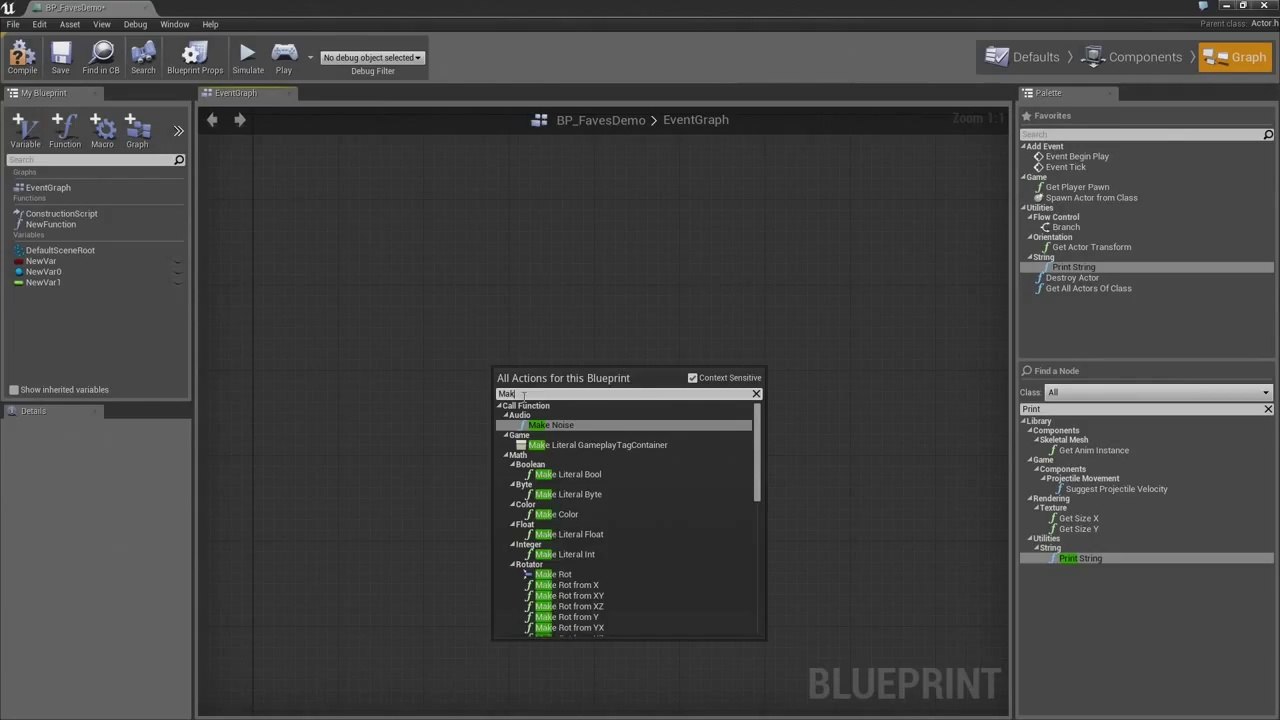Switch to Components mode

point(1133,57)
